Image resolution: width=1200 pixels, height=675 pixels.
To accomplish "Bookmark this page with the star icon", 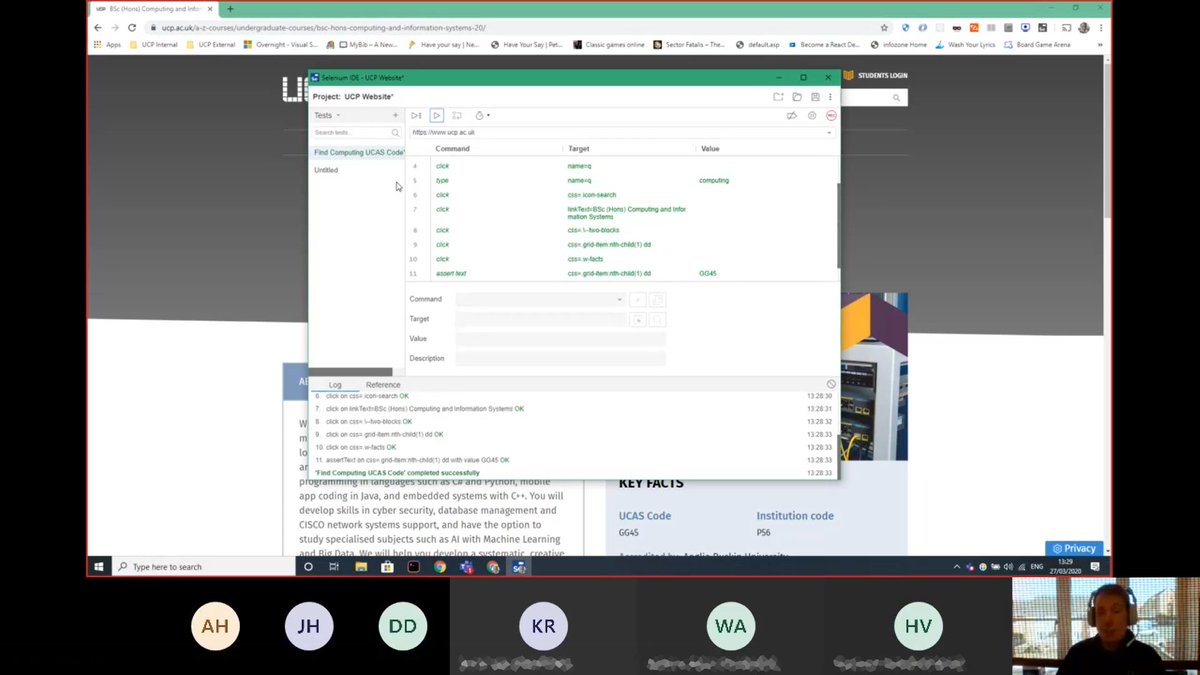I will pyautogui.click(x=885, y=27).
